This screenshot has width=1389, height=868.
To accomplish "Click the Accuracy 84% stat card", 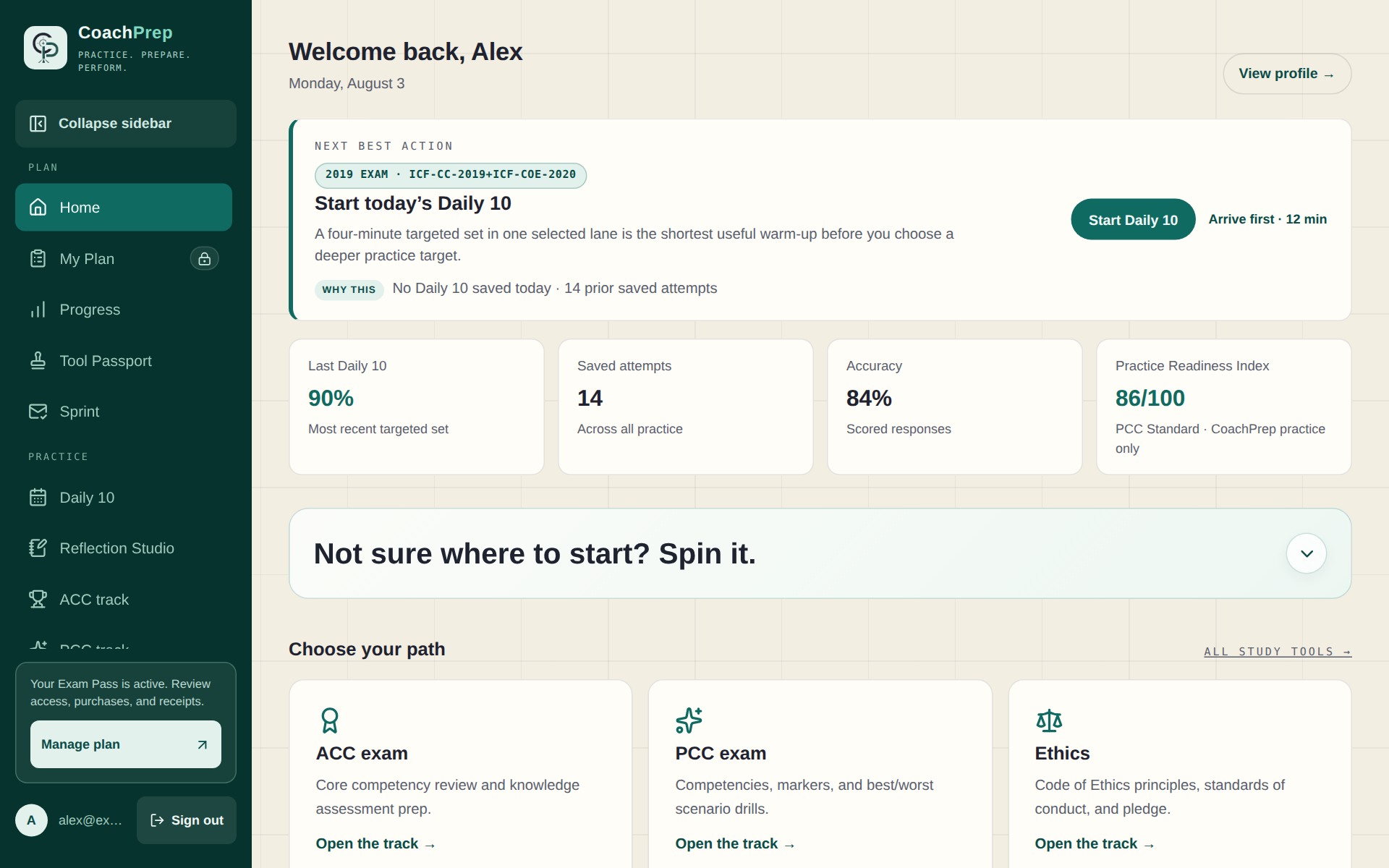I will coord(955,407).
